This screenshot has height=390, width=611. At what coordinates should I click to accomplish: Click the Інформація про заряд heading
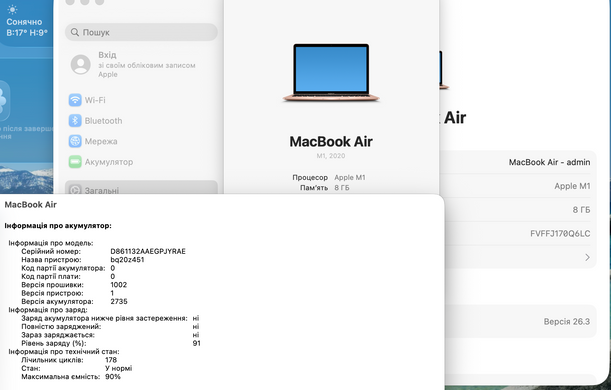(48, 310)
